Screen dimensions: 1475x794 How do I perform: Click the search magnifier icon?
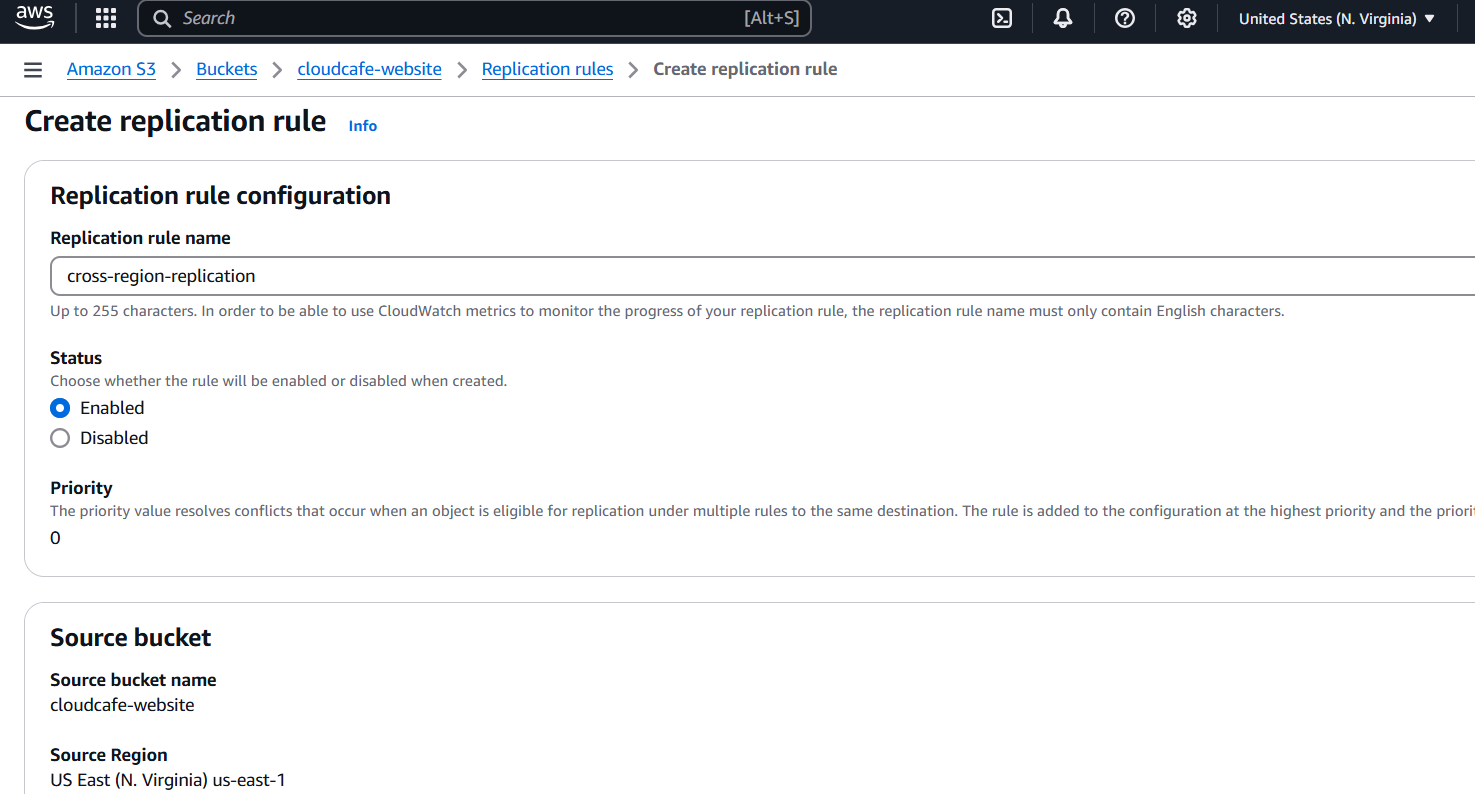click(162, 18)
